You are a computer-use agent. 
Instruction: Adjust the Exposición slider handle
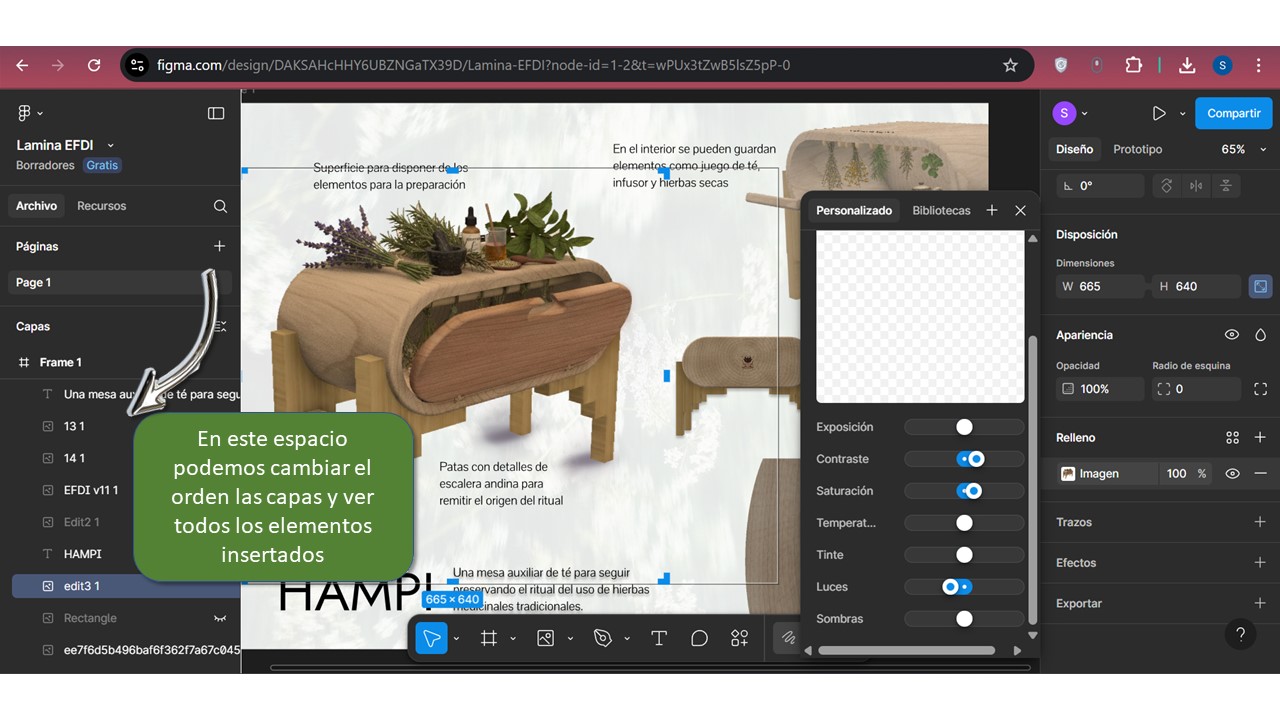(964, 427)
